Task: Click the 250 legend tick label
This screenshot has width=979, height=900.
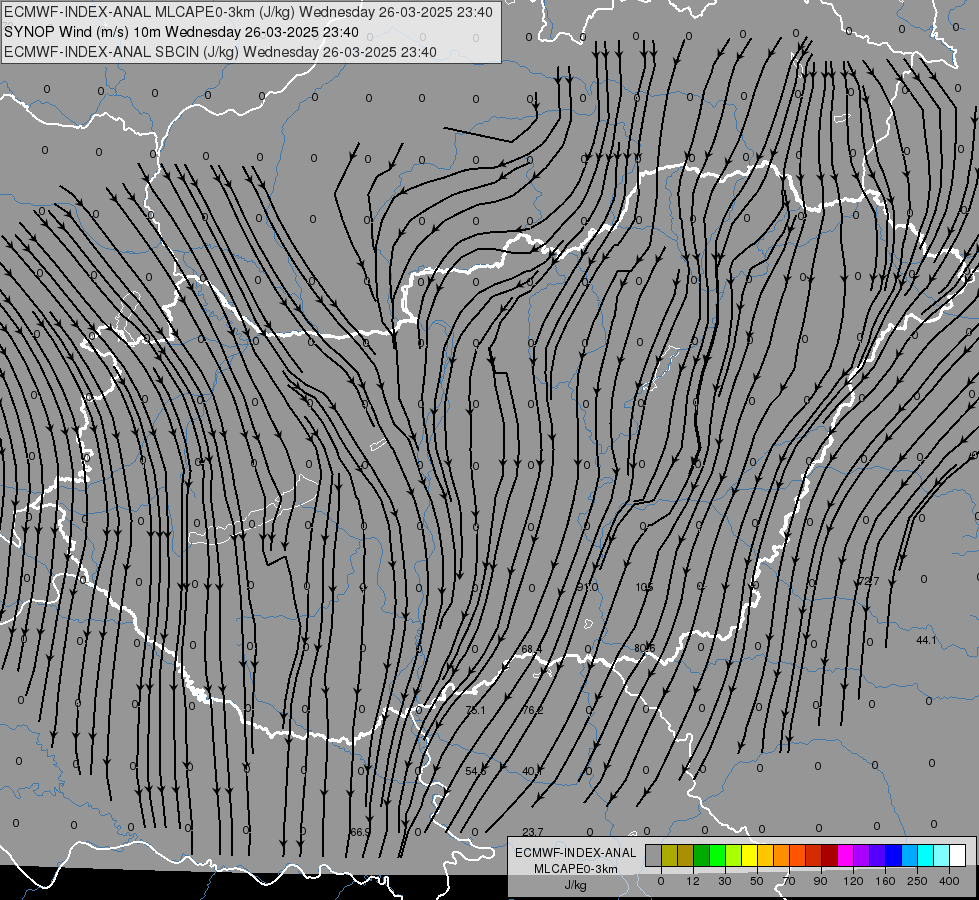Action: click(917, 881)
